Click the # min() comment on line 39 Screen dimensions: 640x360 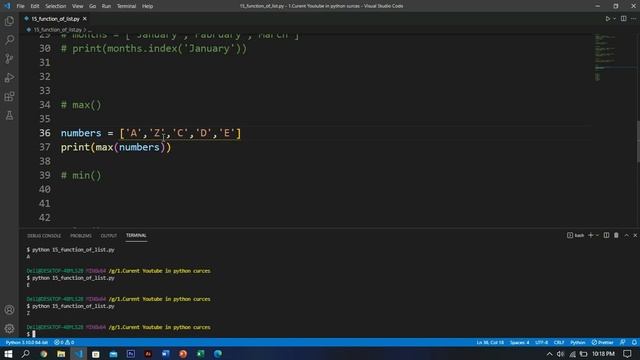81,176
